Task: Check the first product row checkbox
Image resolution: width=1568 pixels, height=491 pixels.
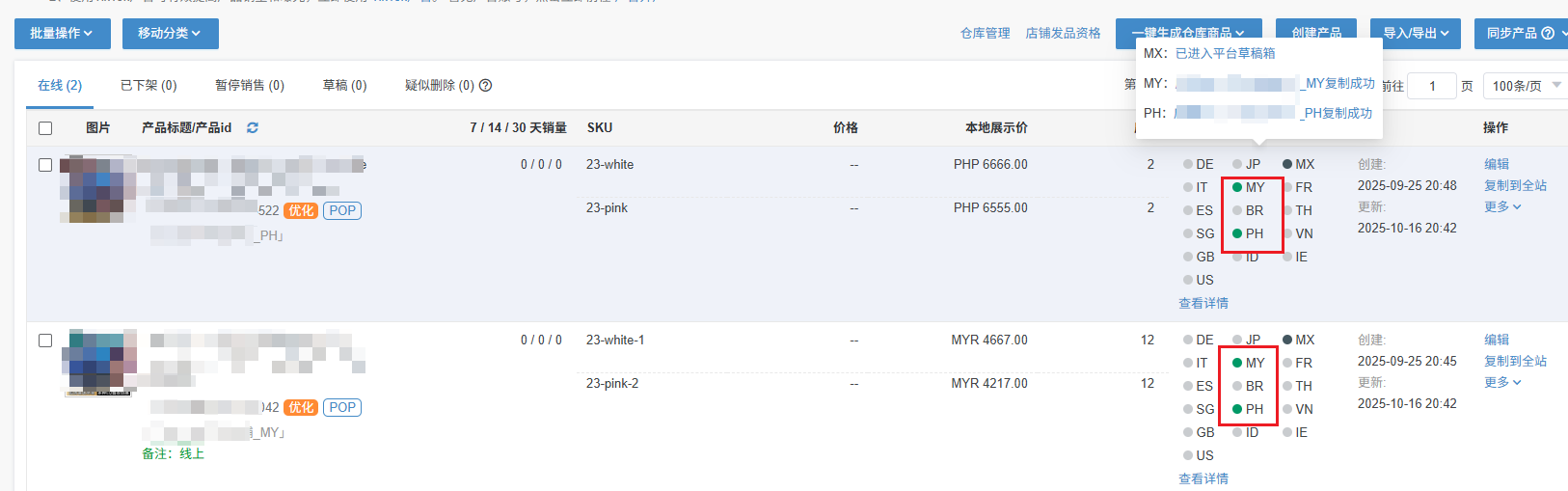Action: [x=45, y=165]
